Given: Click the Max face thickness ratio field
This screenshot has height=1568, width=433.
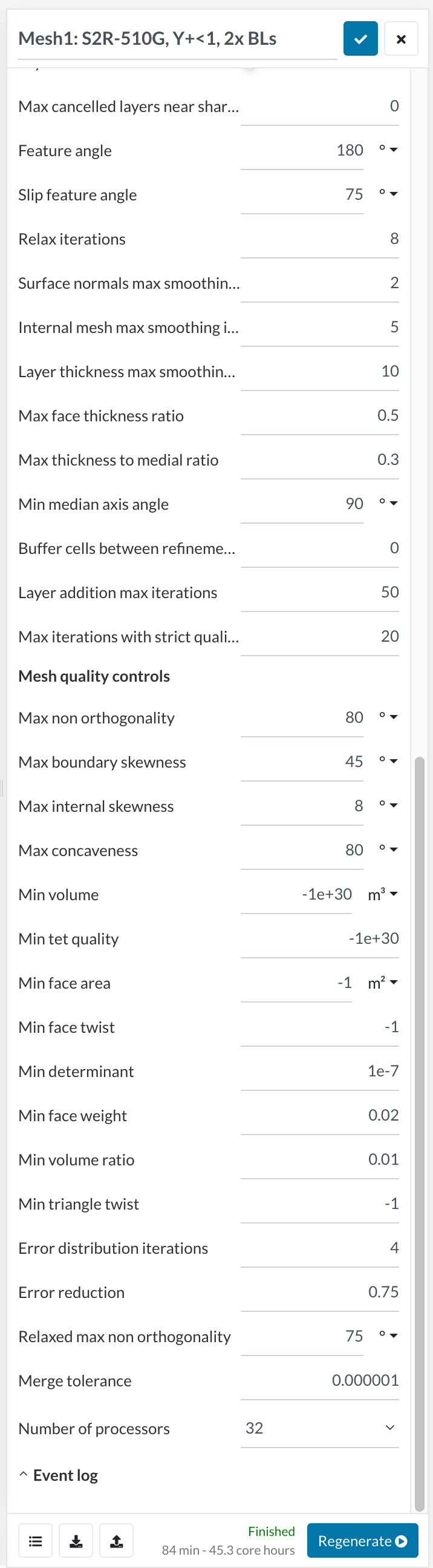Looking at the screenshot, I should click(x=319, y=416).
